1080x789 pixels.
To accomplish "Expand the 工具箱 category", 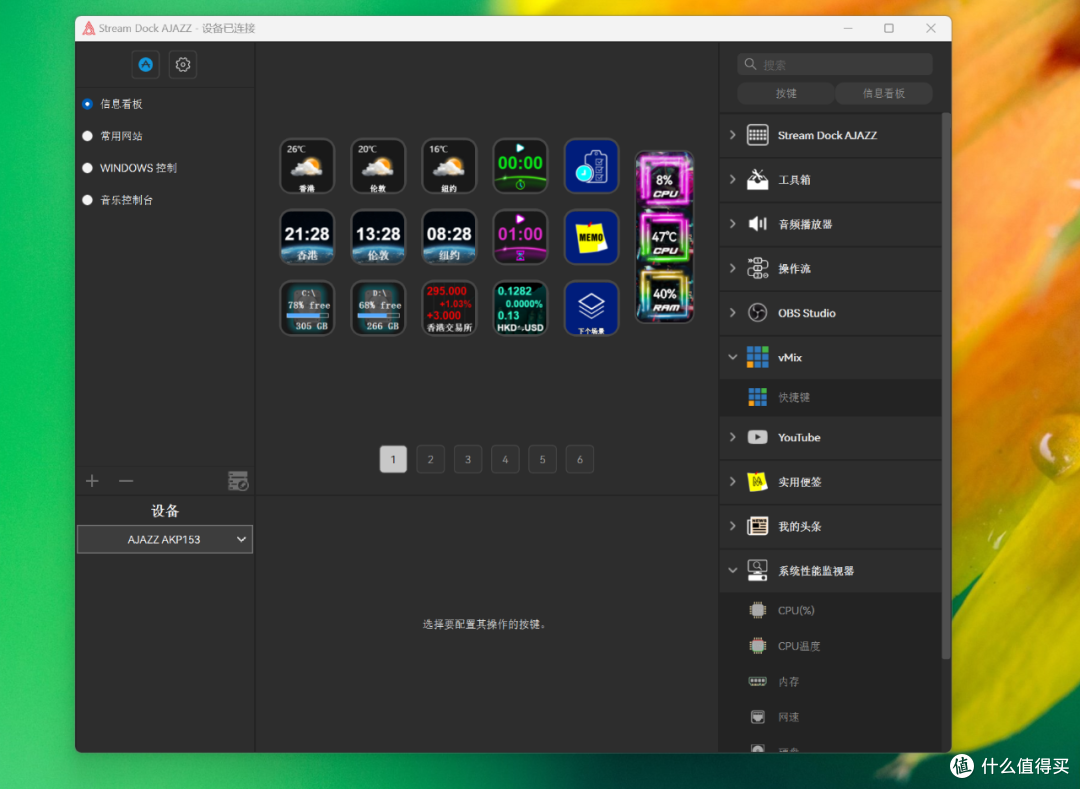I will [733, 180].
